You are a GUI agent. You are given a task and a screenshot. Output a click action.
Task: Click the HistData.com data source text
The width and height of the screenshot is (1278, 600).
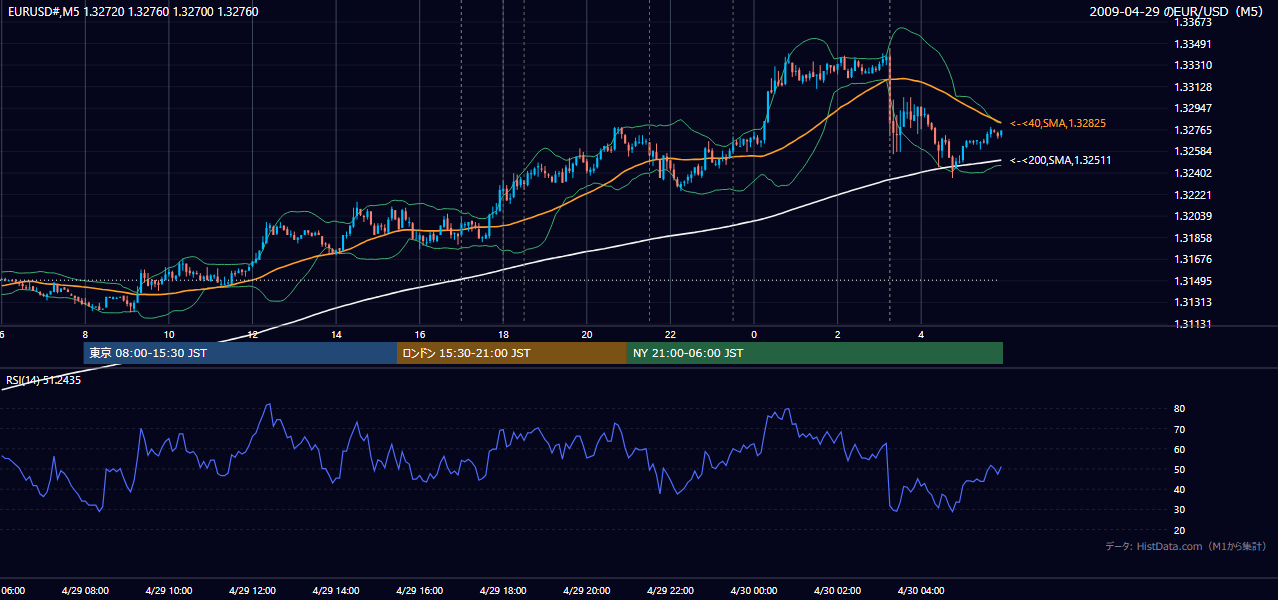[x=1186, y=546]
